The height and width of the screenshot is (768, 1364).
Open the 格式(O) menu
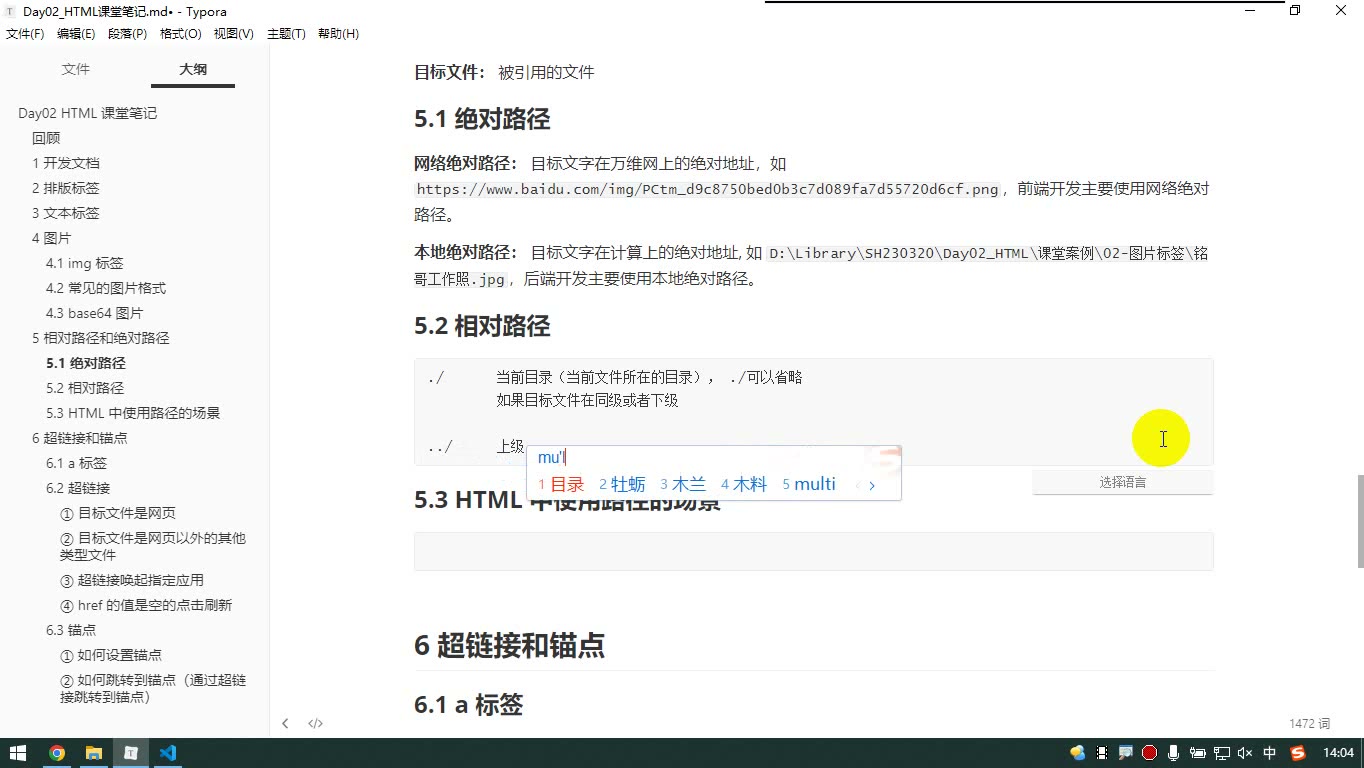pos(181,34)
